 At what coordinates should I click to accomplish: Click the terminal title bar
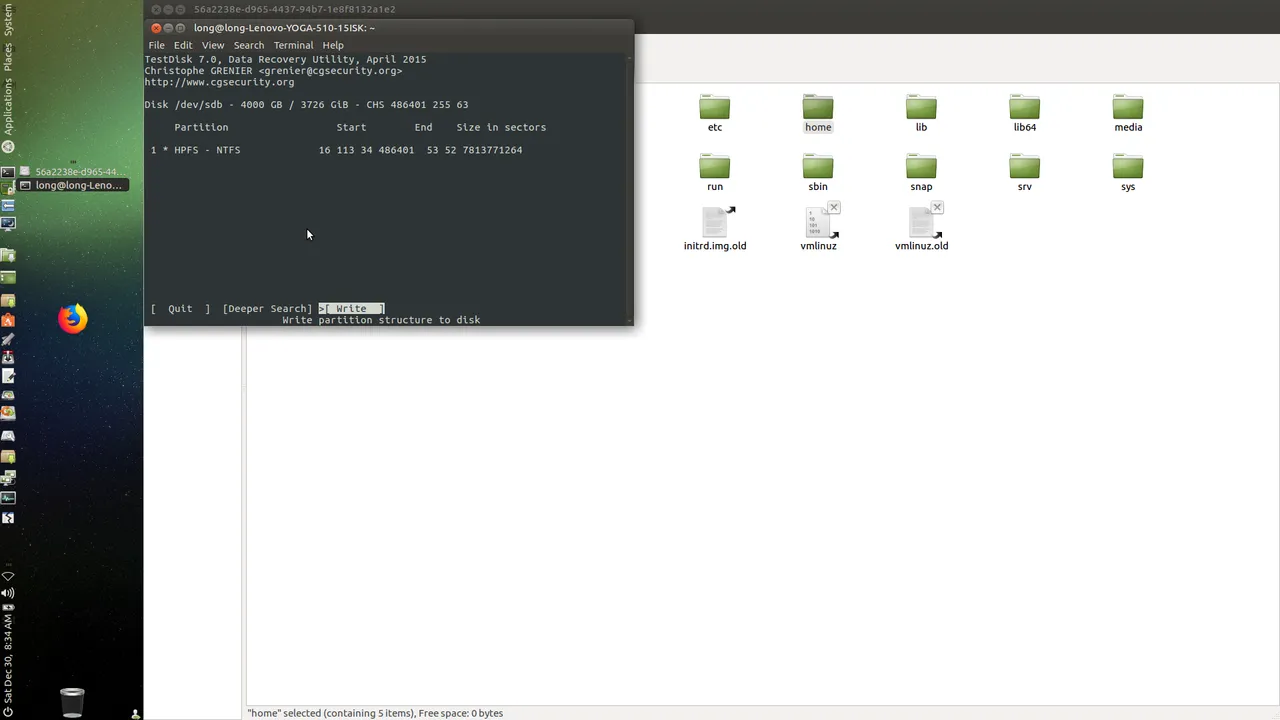(x=389, y=28)
